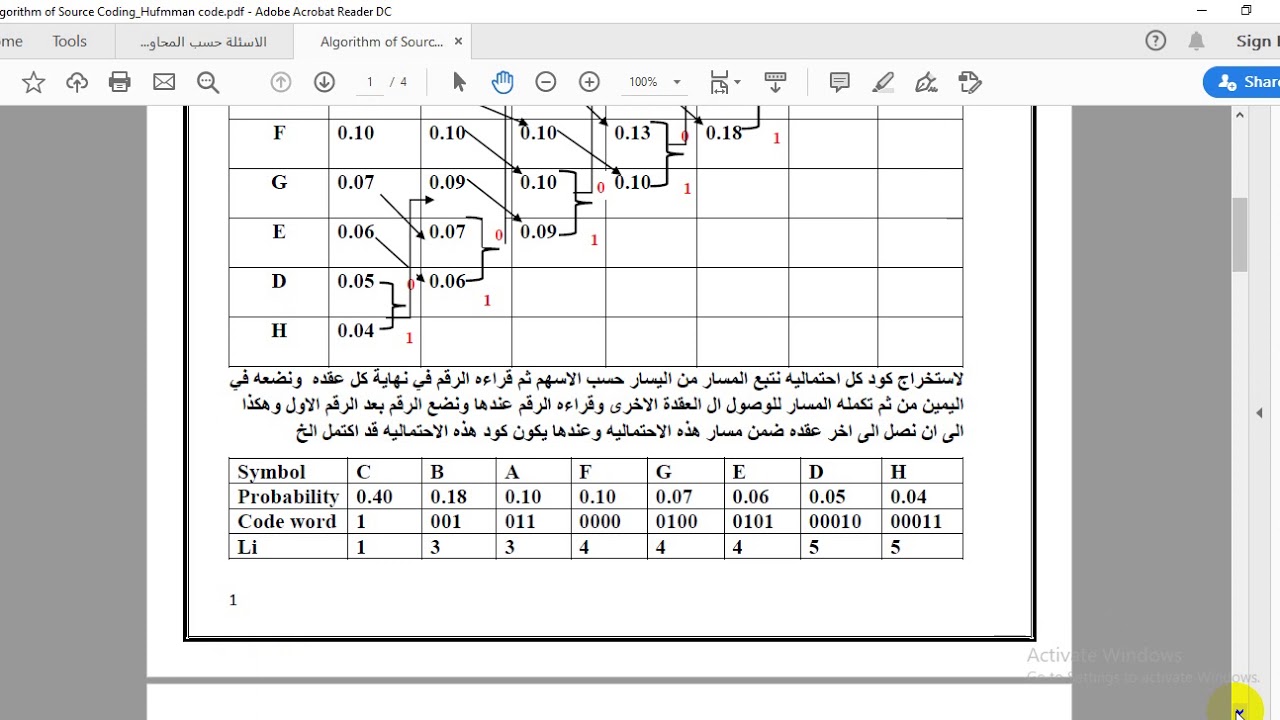Screen dimensions: 1280x720
Task: Click the Code word row label
Action: click(x=286, y=522)
